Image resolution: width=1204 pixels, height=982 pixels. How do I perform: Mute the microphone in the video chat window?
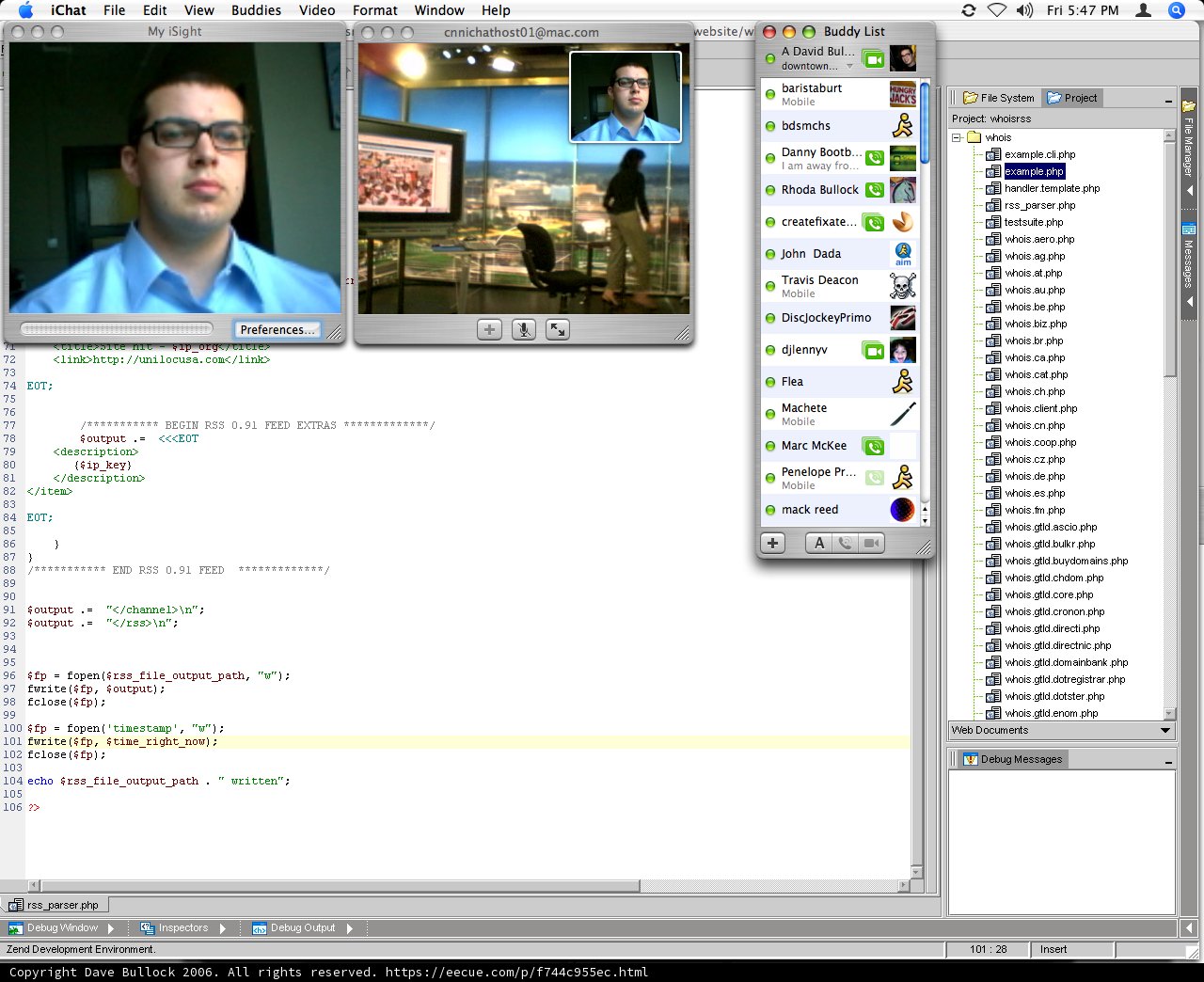tap(524, 329)
